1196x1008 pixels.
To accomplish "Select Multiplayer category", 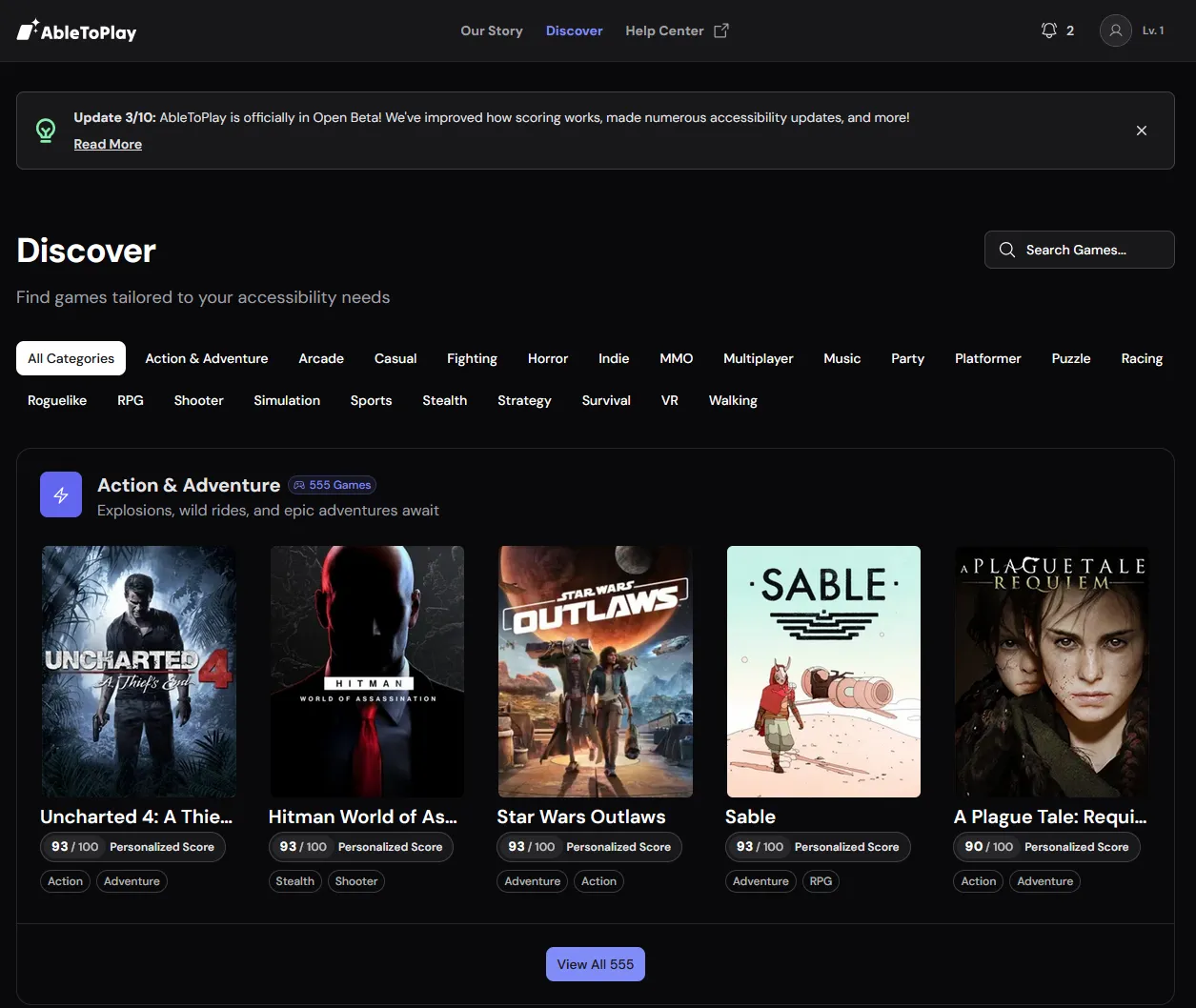I will 759,358.
